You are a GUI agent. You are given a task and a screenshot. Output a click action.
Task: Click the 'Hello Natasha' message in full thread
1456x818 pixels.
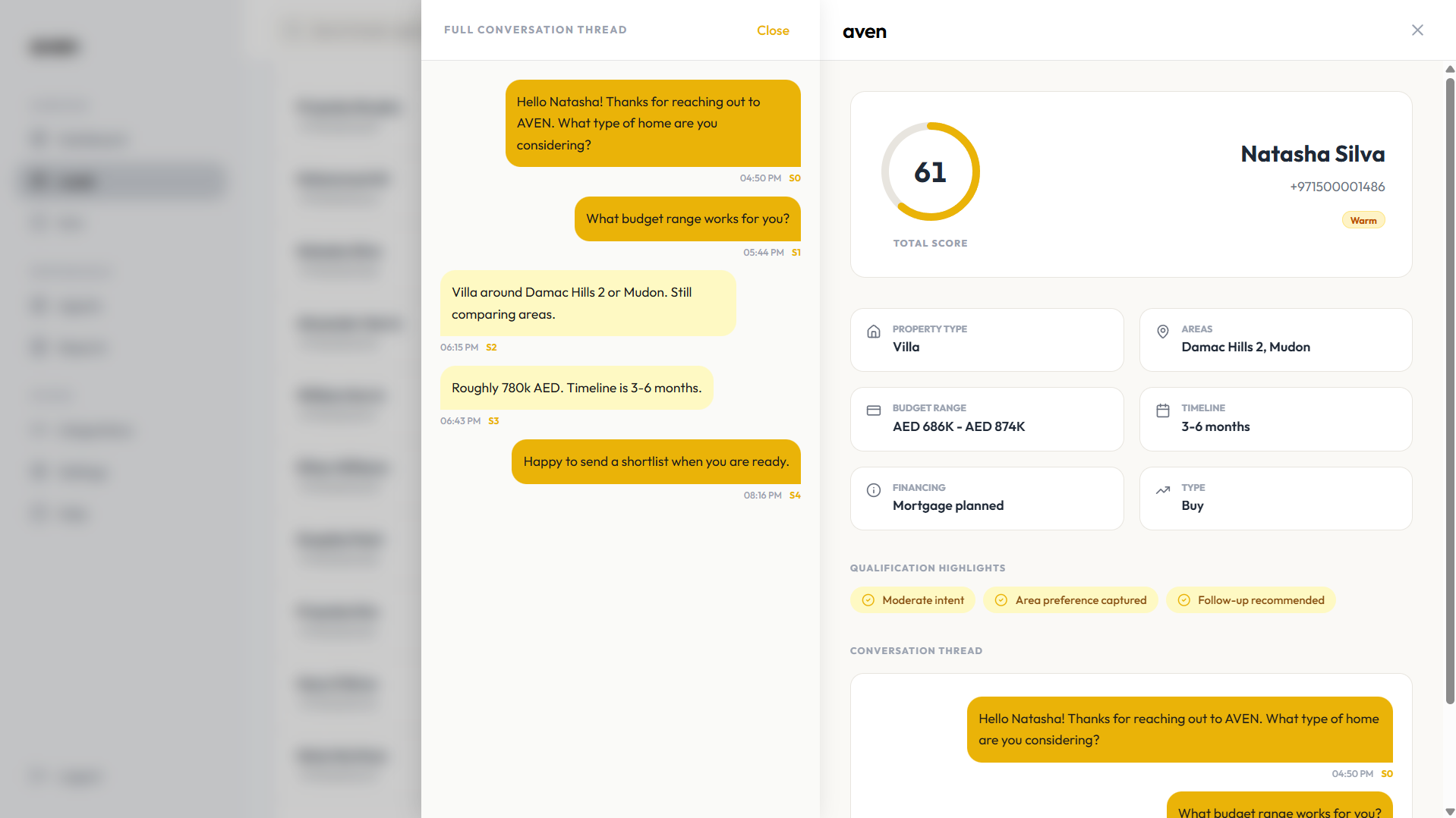pos(653,124)
